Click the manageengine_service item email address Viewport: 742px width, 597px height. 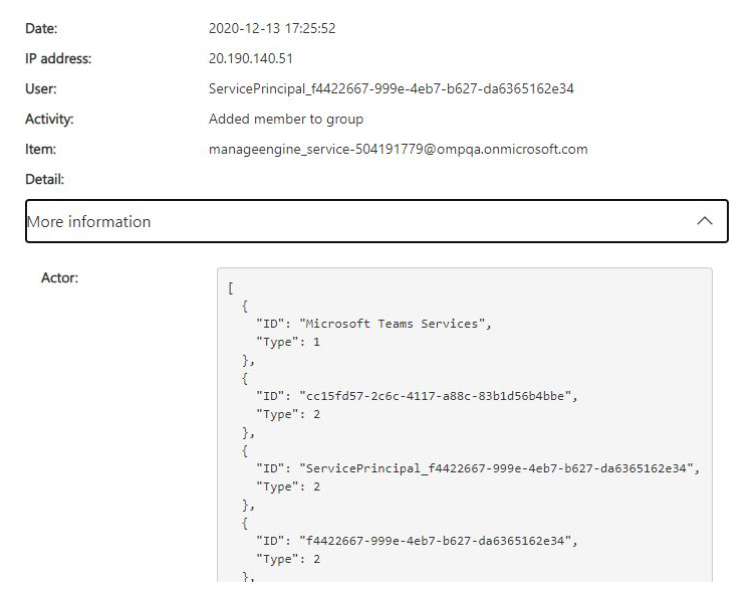(398, 149)
